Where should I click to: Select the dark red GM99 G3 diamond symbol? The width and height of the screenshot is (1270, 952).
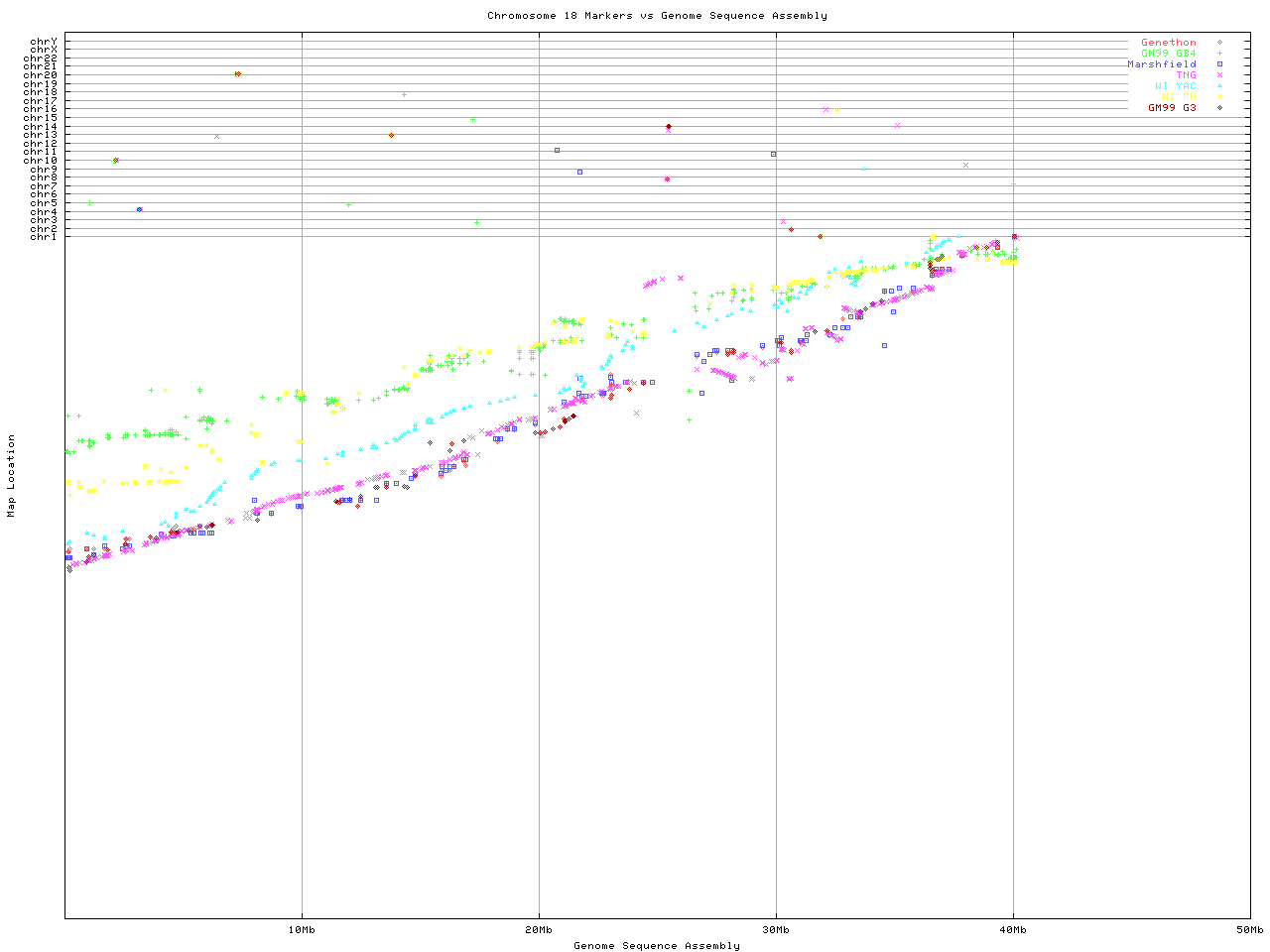coord(1219,108)
